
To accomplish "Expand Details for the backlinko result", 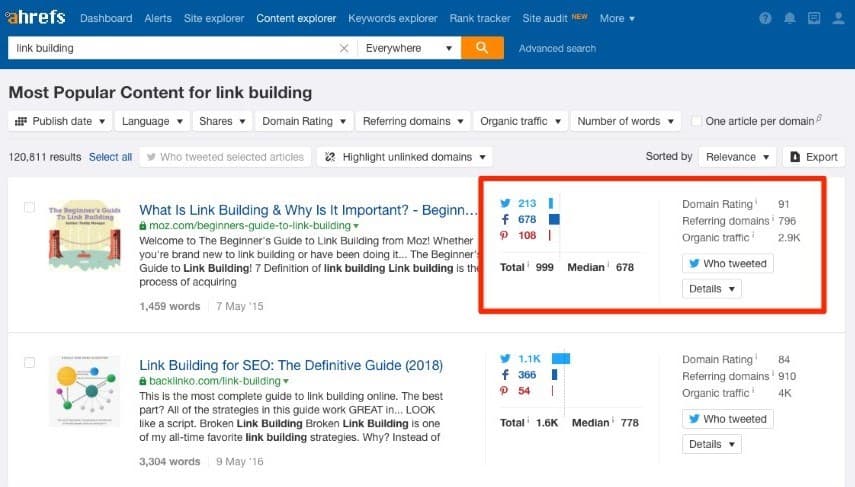I will 712,444.
